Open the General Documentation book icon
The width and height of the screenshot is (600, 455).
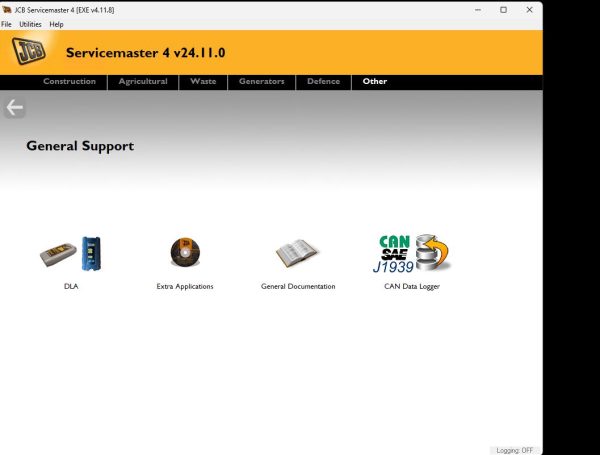click(x=297, y=253)
